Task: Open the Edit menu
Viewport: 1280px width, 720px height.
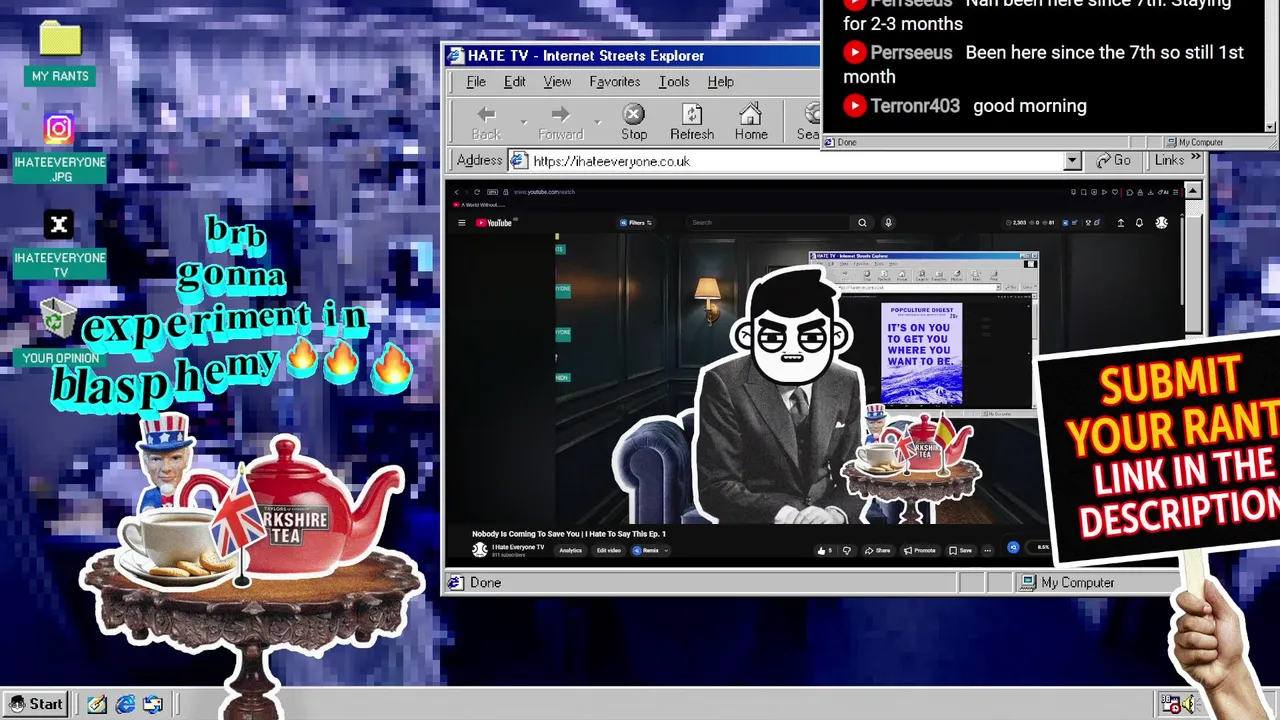Action: point(514,82)
